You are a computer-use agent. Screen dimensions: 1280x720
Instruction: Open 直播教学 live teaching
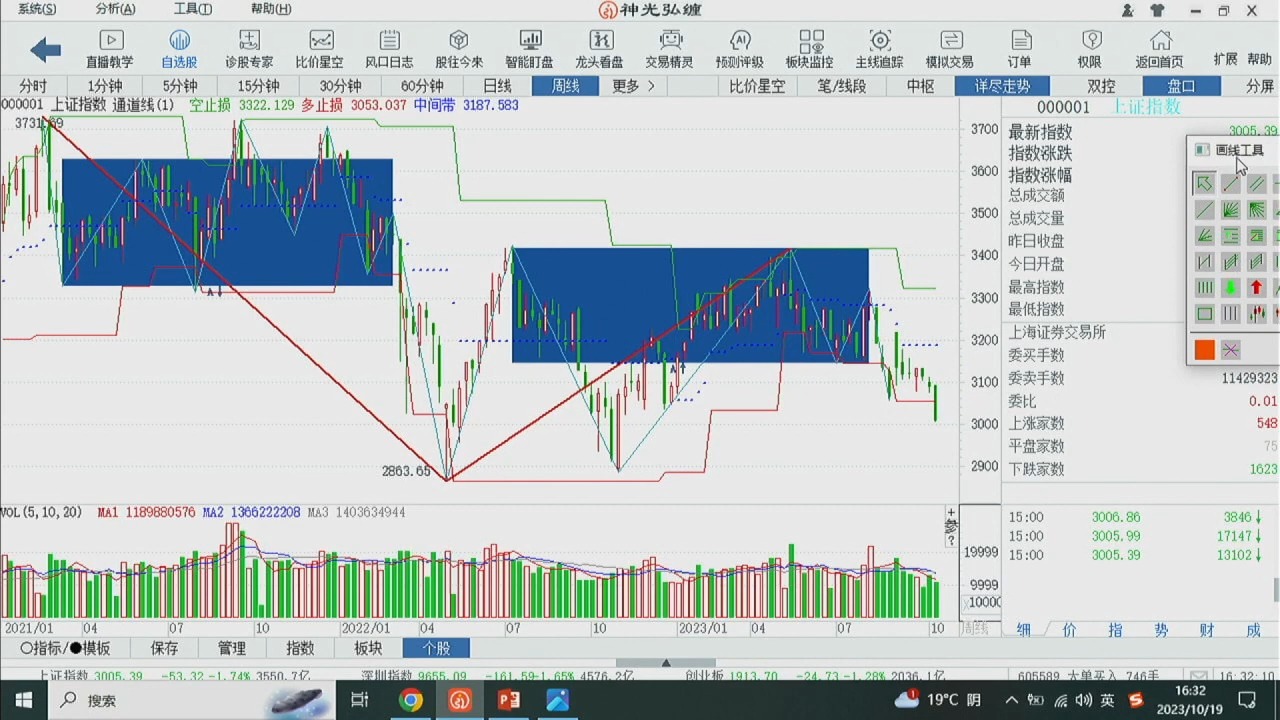coord(110,49)
